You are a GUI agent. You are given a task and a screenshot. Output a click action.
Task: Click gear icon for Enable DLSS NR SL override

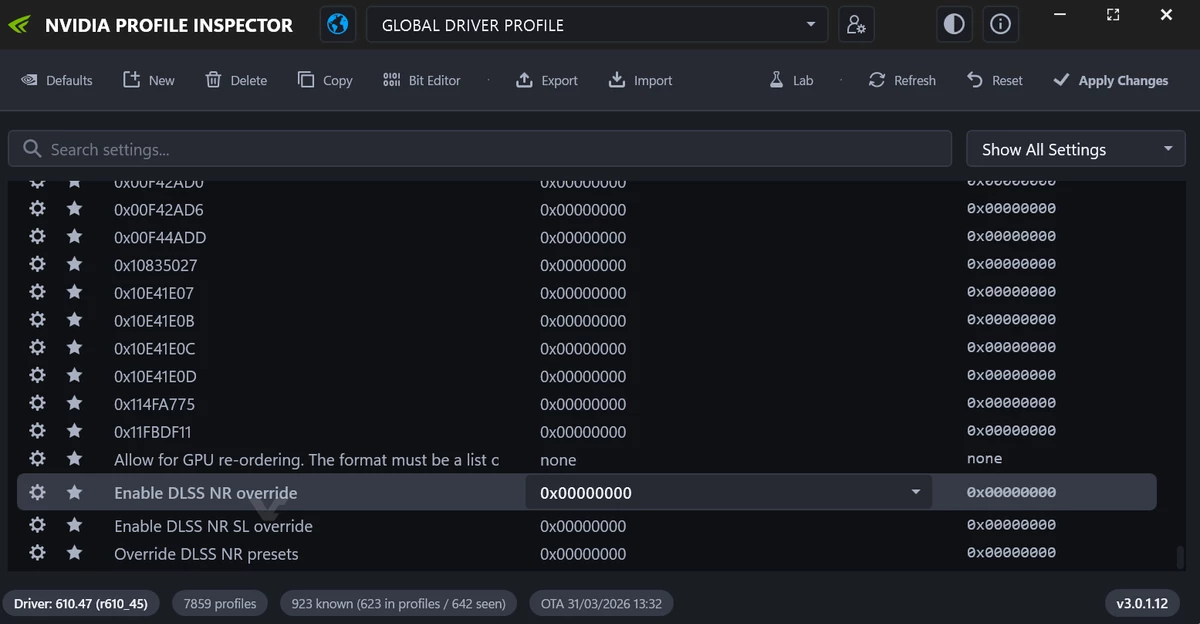37,525
